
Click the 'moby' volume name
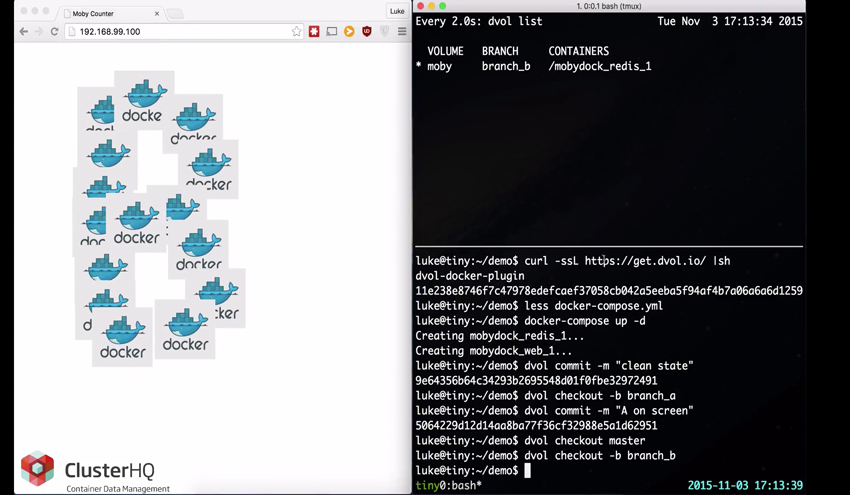(x=439, y=66)
